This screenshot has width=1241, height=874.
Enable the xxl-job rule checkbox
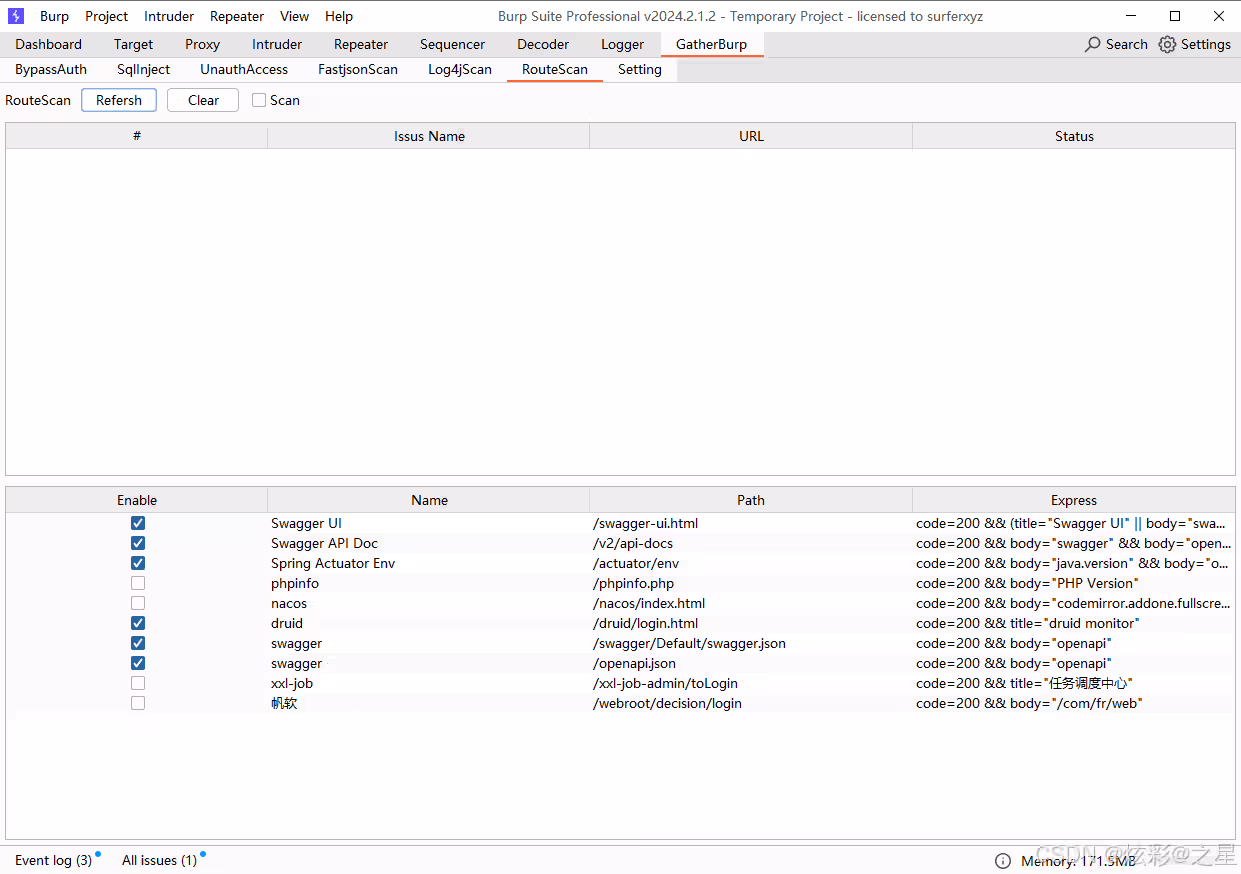pyautogui.click(x=138, y=683)
